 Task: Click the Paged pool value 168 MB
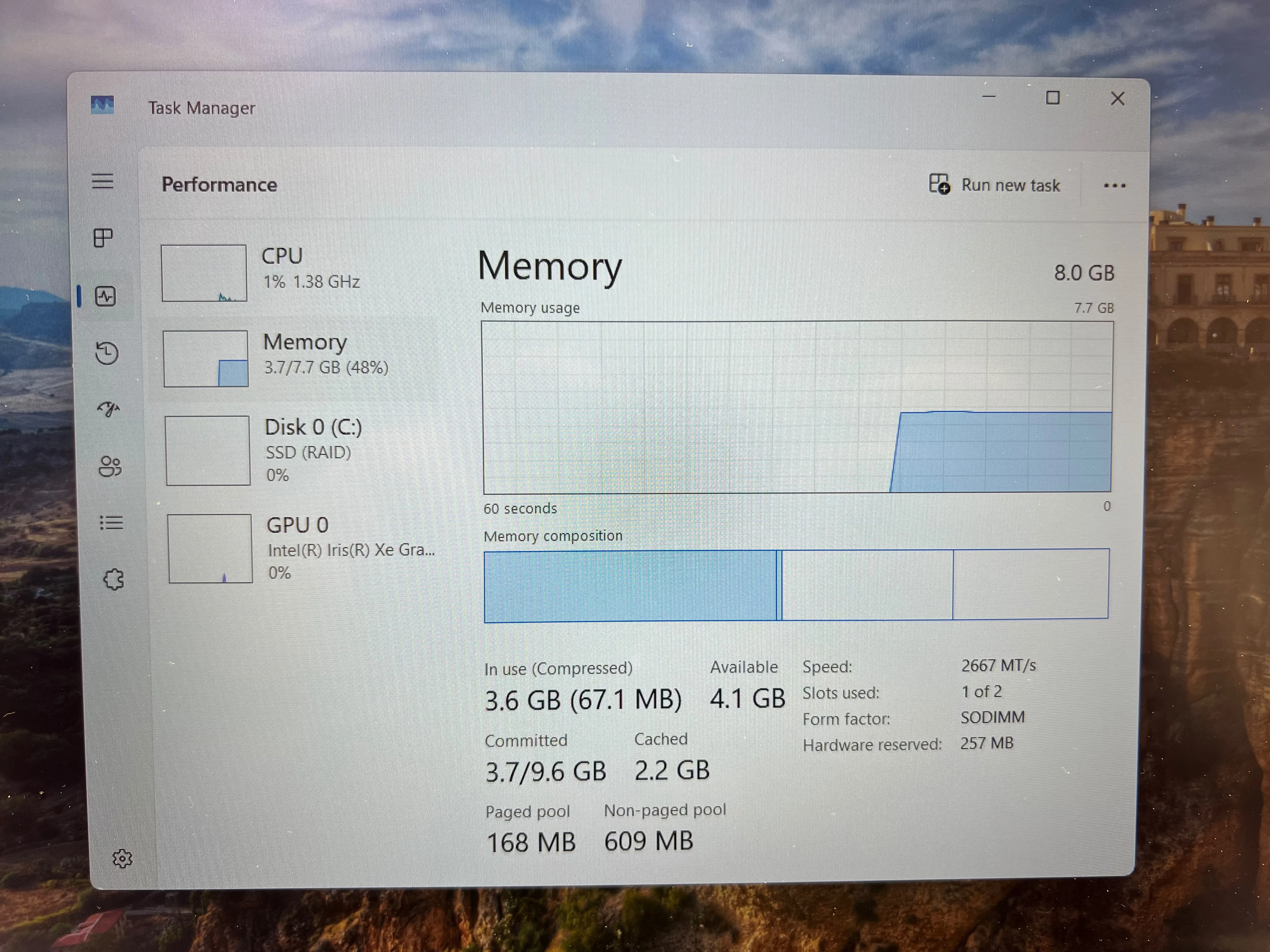(x=531, y=842)
